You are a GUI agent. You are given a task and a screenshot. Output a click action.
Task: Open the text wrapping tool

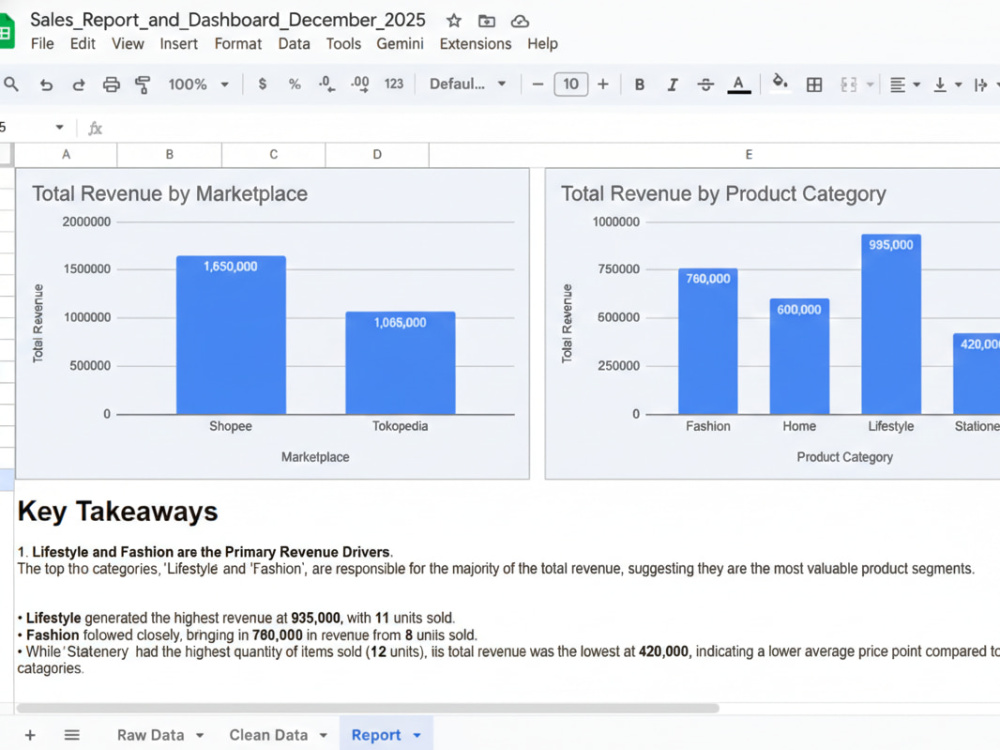point(981,84)
